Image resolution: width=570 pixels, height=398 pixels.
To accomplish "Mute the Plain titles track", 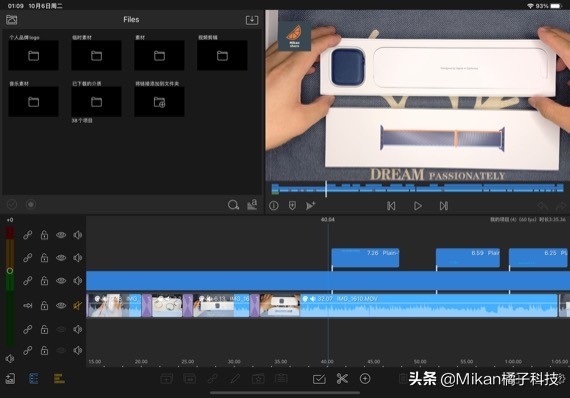I will click(x=77, y=258).
